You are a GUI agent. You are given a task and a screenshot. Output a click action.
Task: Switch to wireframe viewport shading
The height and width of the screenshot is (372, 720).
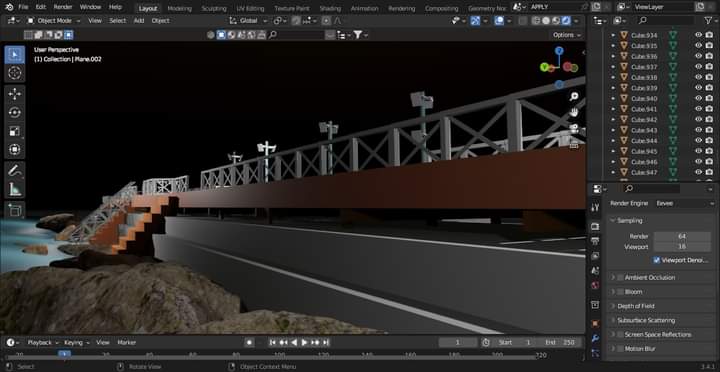[x=536, y=21]
